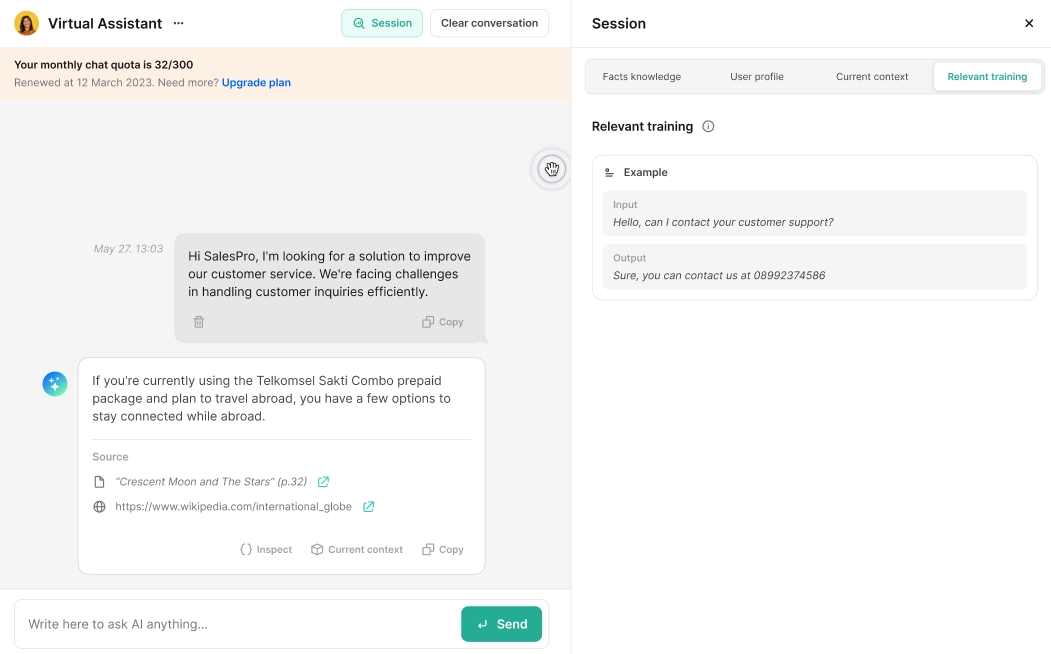Open the Current context tab

(x=872, y=77)
